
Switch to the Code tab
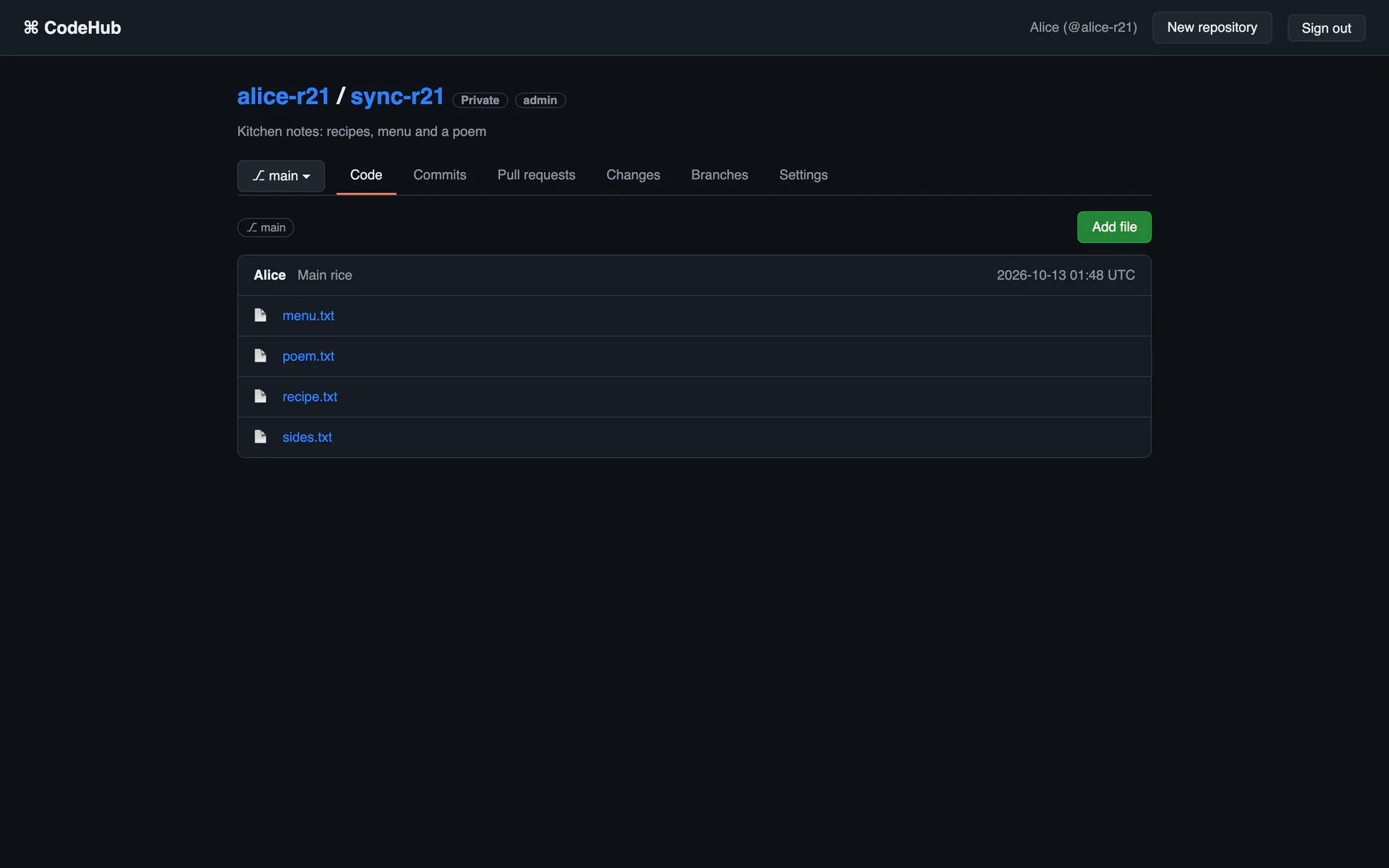366,175
